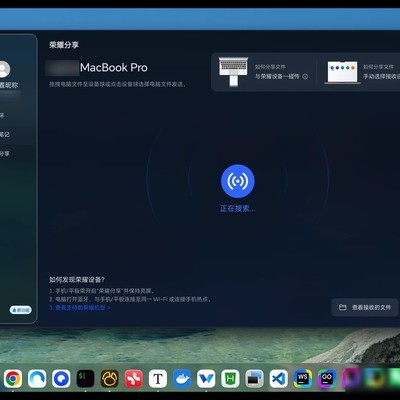Open Google Chrome from the dock
Image resolution: width=400 pixels, height=400 pixels.
pyautogui.click(x=13, y=379)
